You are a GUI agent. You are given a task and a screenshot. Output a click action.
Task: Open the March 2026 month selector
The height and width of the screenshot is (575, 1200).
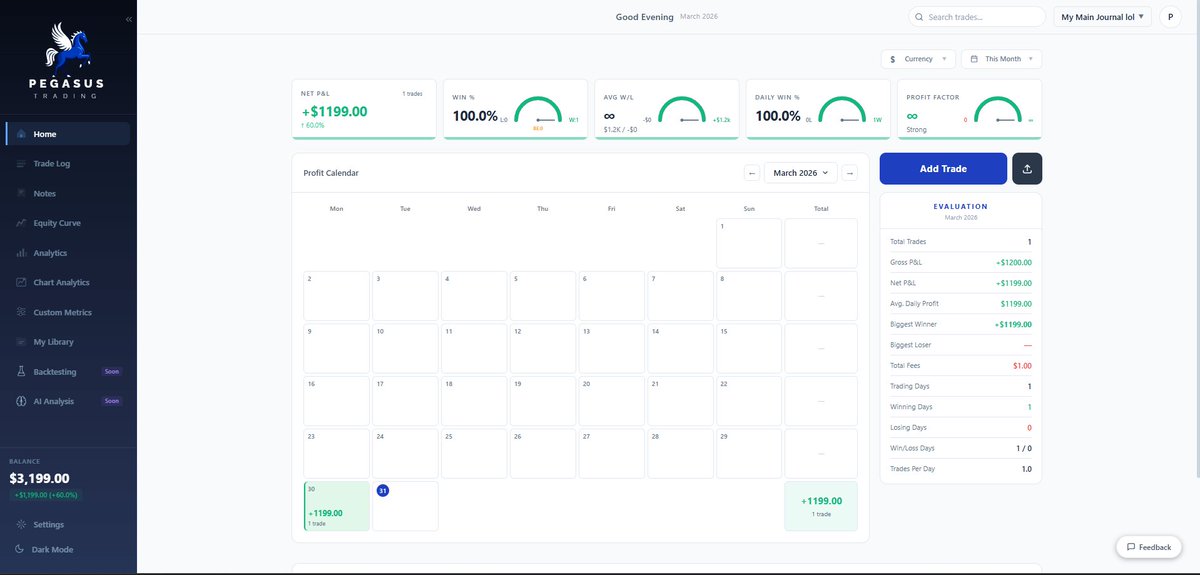click(800, 173)
